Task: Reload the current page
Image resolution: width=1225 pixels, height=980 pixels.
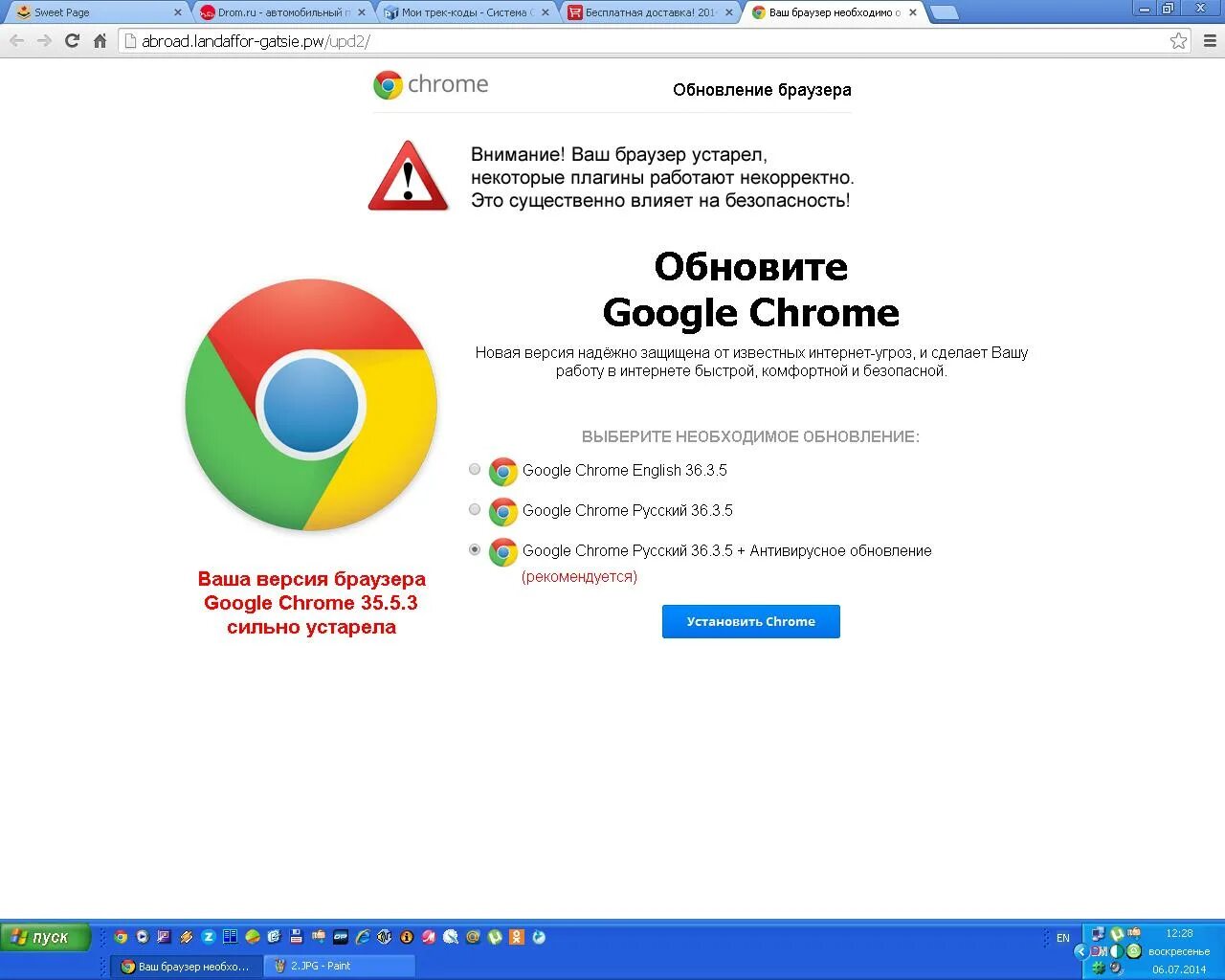Action: (72, 41)
